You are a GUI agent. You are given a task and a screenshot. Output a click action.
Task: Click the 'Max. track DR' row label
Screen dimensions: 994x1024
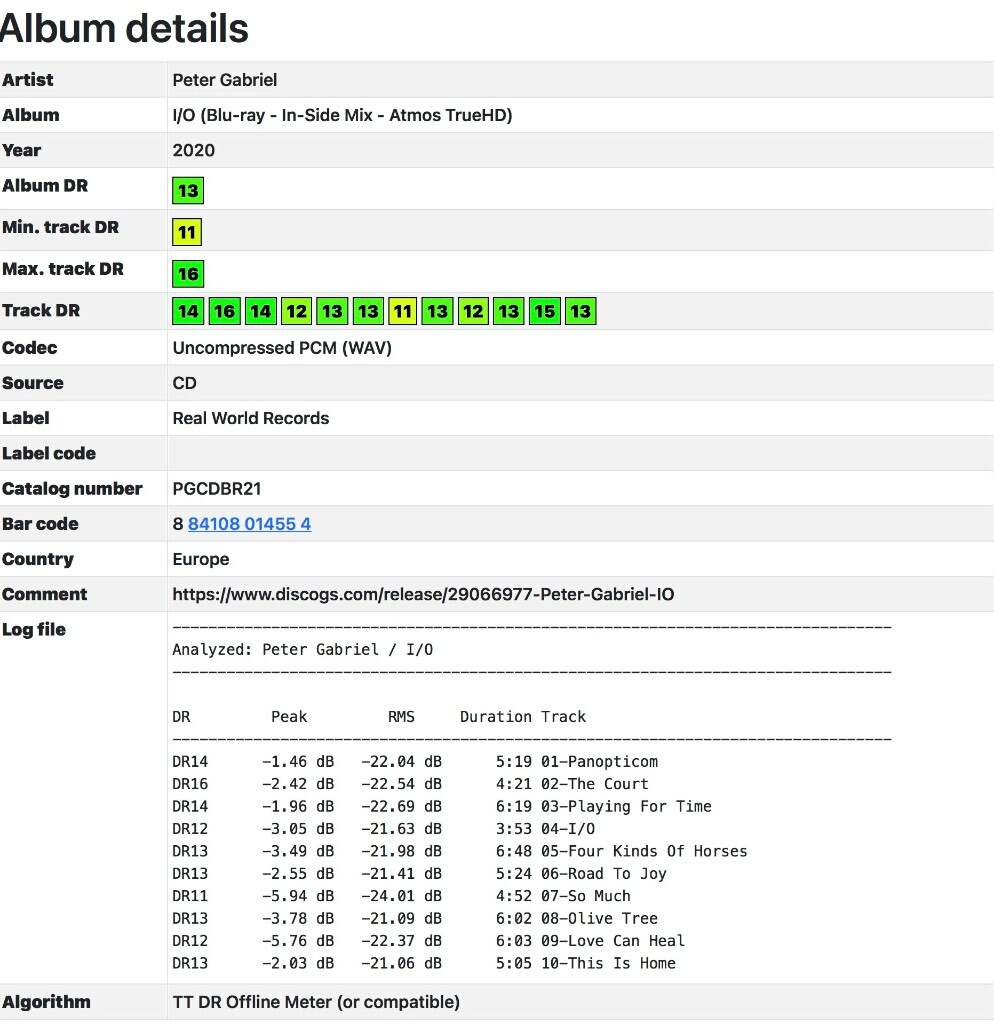coord(63,269)
